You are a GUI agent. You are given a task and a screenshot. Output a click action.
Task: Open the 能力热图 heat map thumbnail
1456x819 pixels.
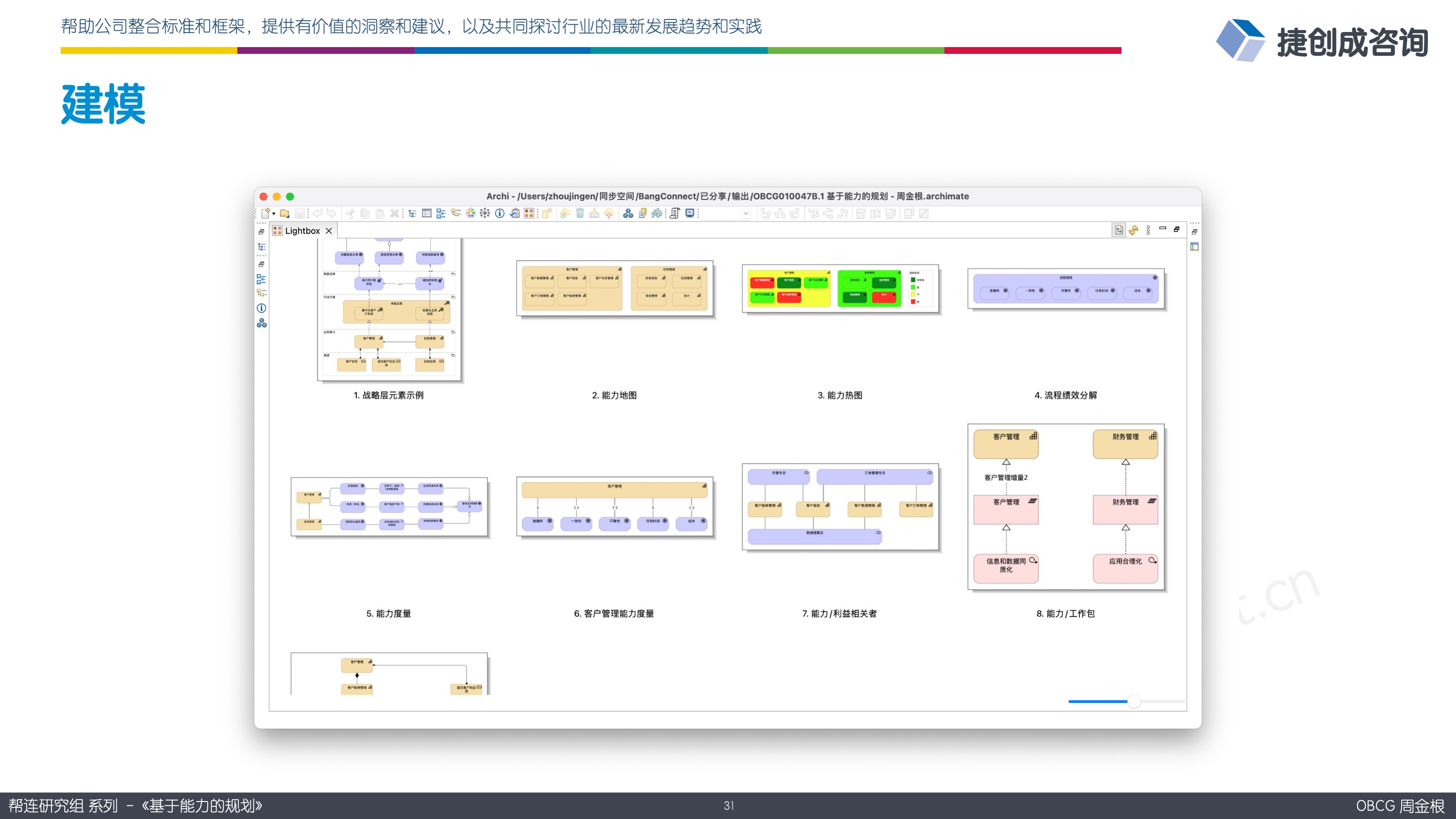[x=840, y=288]
